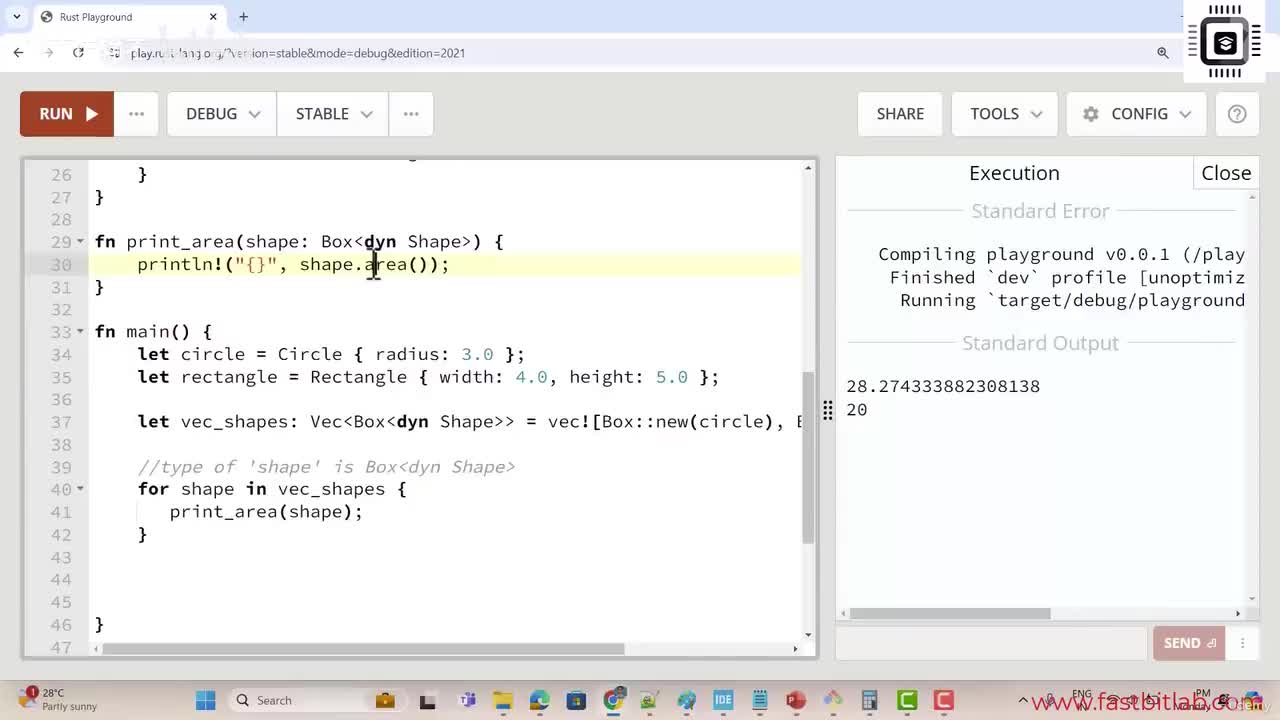This screenshot has height=720, width=1280.
Task: Open the STABLE channel dropdown
Action: click(333, 114)
